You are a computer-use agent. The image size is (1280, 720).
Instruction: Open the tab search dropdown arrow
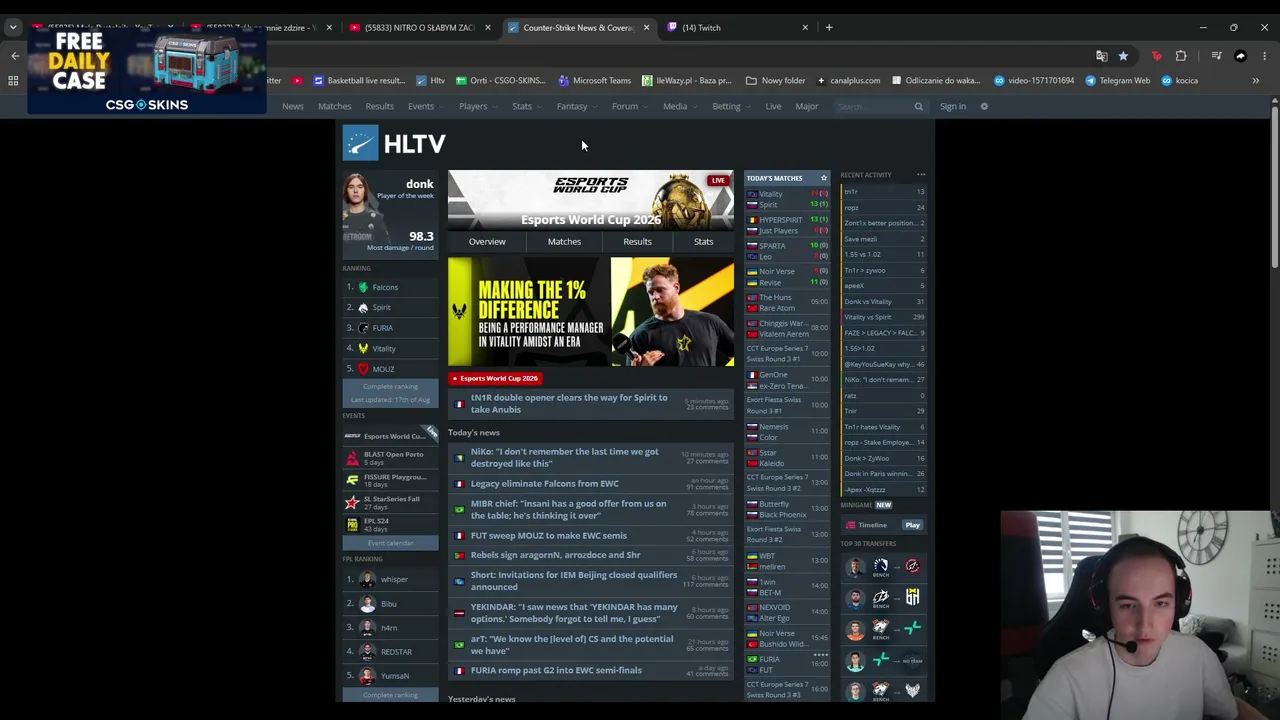click(13, 27)
